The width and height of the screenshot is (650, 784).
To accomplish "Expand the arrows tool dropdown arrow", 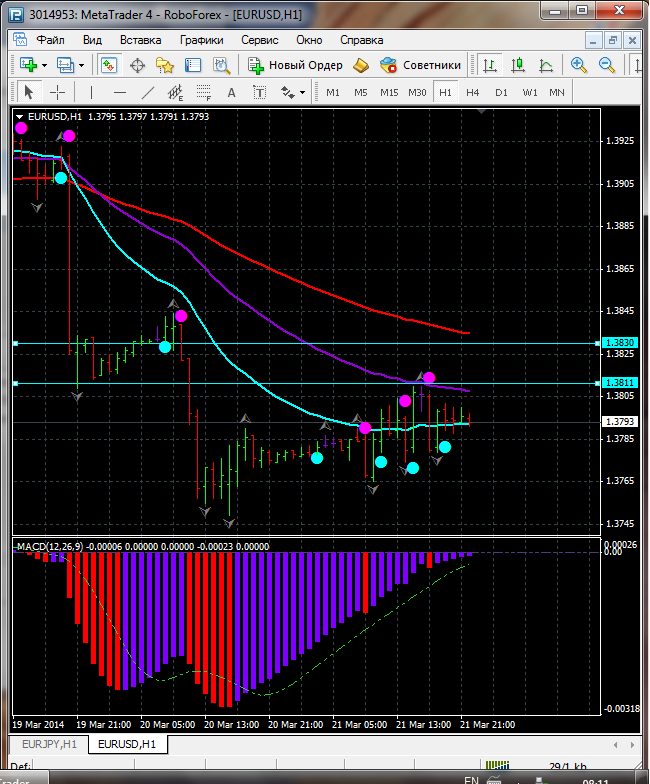I will coord(302,93).
